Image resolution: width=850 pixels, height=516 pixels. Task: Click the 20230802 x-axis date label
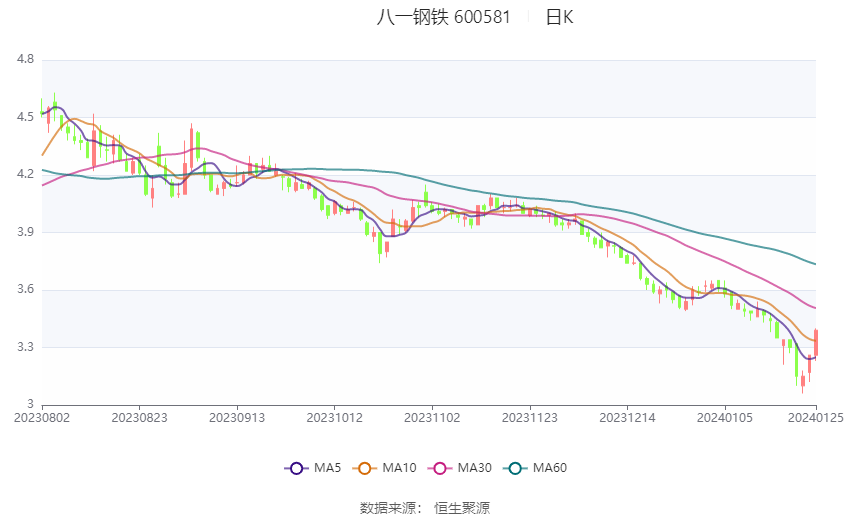42,418
